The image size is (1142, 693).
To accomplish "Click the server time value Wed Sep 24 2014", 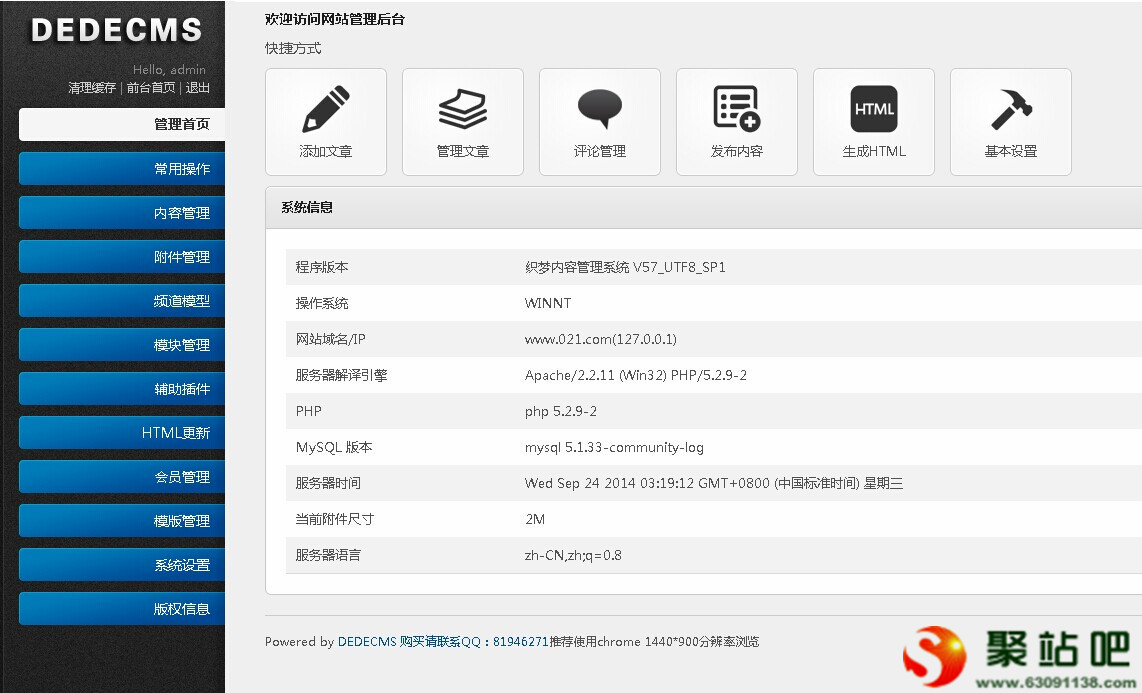I will (x=714, y=483).
